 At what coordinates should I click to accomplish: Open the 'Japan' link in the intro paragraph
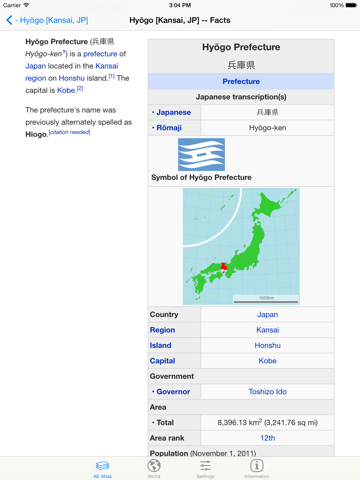tap(35, 66)
